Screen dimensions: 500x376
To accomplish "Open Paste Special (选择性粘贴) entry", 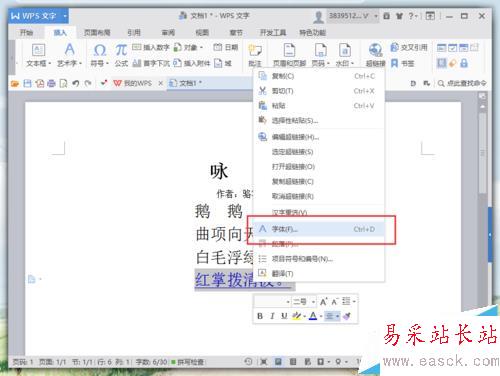I will point(319,120).
